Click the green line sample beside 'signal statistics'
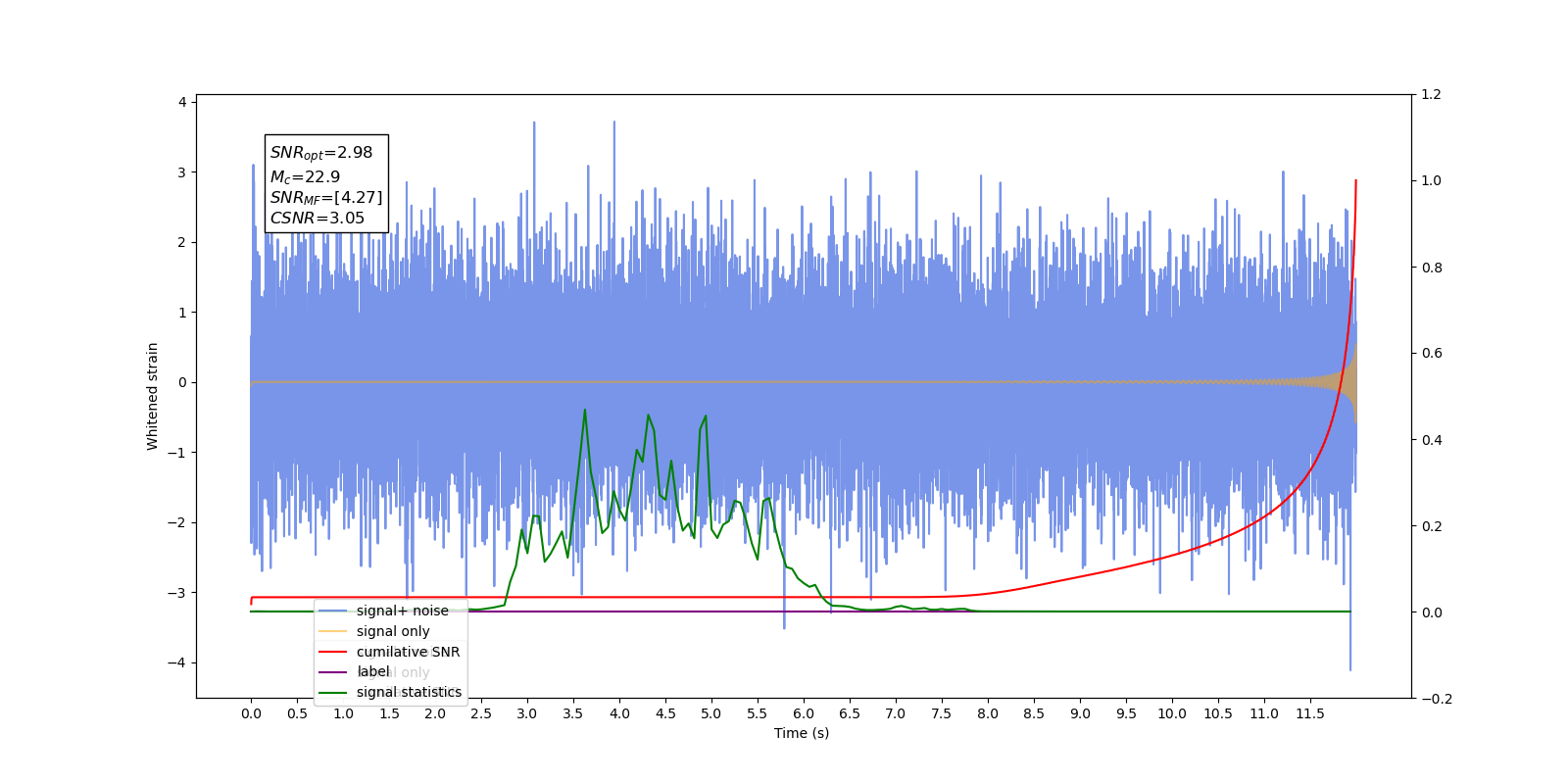The width and height of the screenshot is (1568, 784). 333,692
